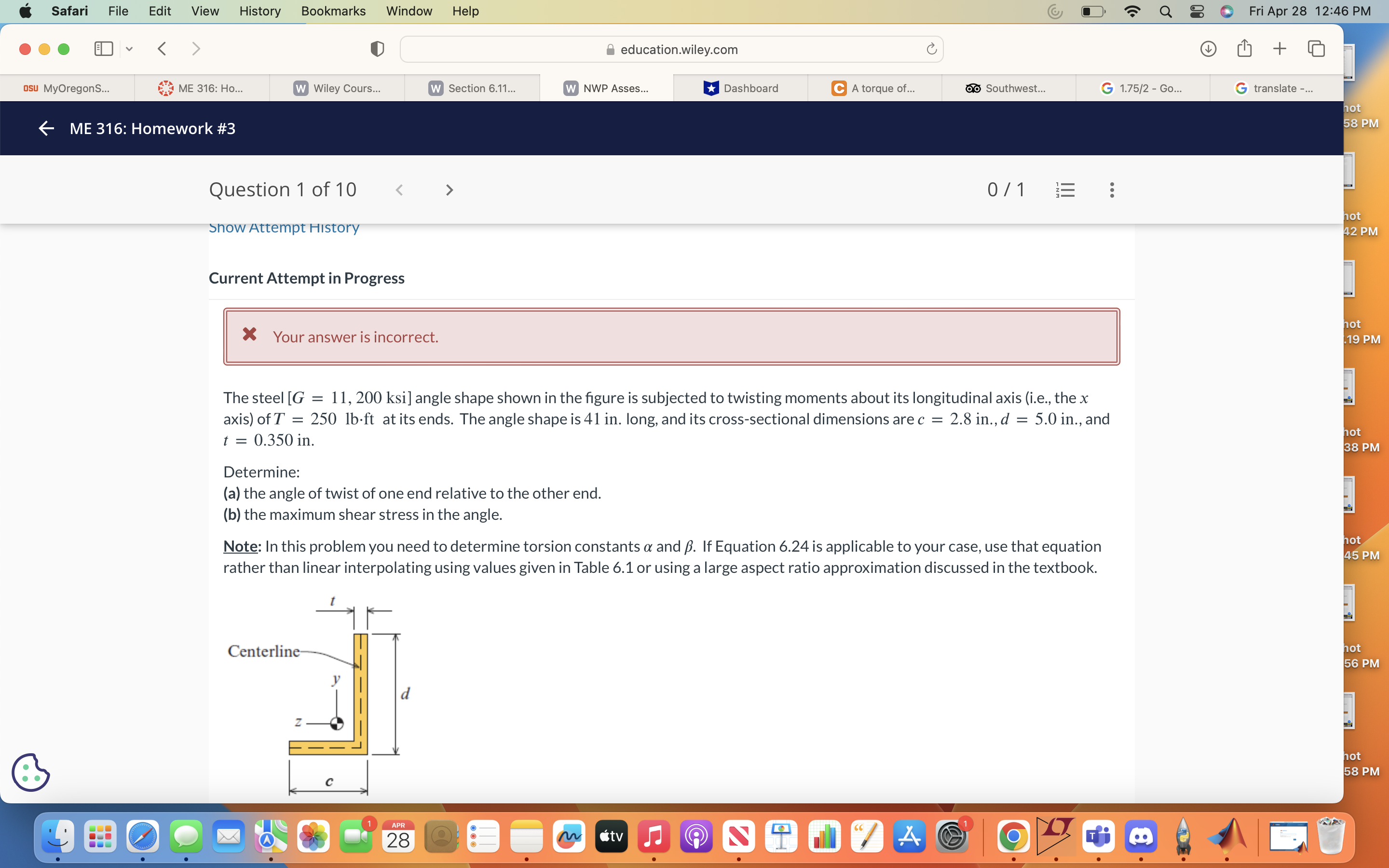Reload the page with refresh icon

pyautogui.click(x=931, y=49)
